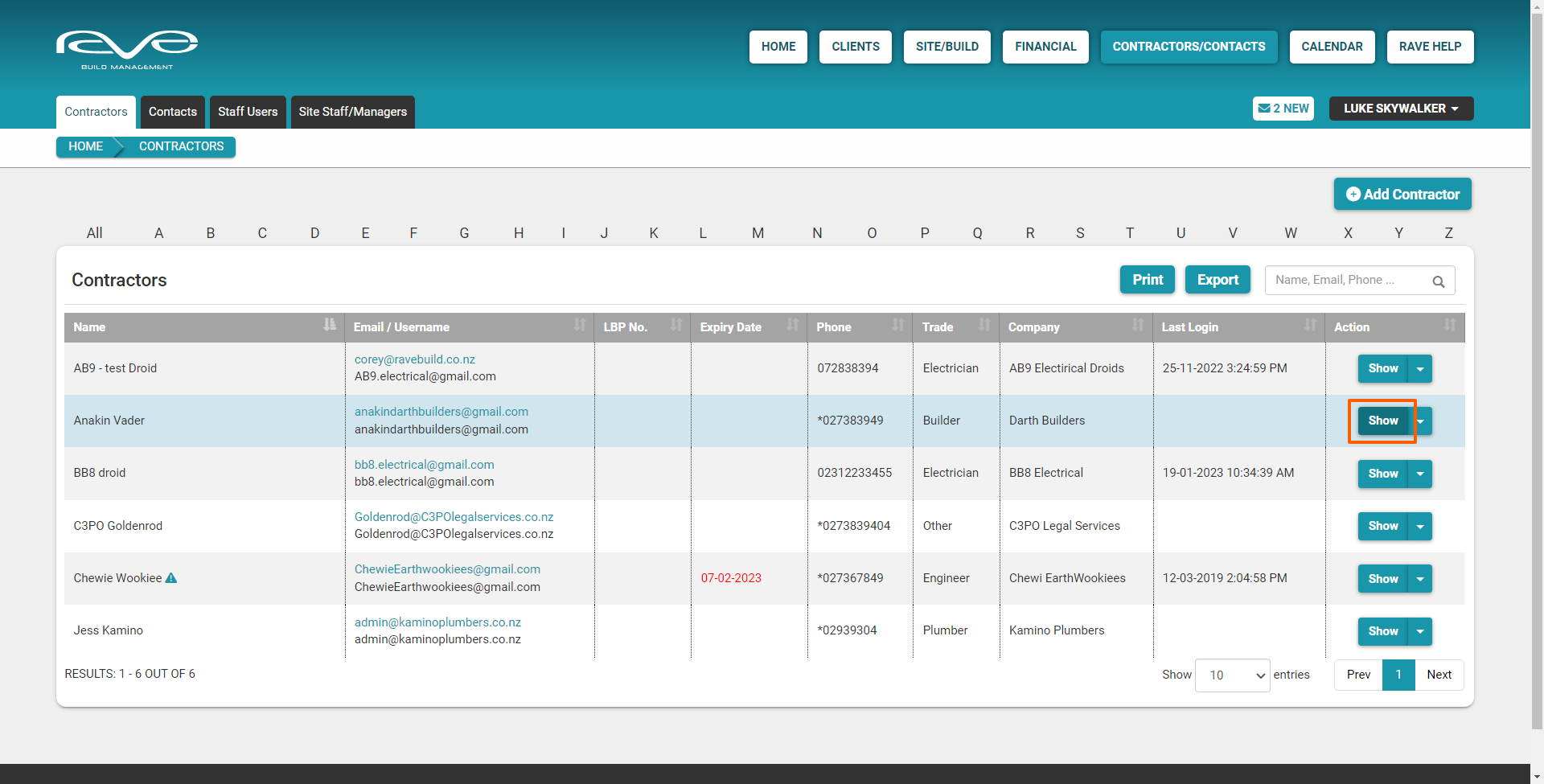Viewport: 1544px width, 784px height.
Task: Sort by Company column icon
Action: (1138, 325)
